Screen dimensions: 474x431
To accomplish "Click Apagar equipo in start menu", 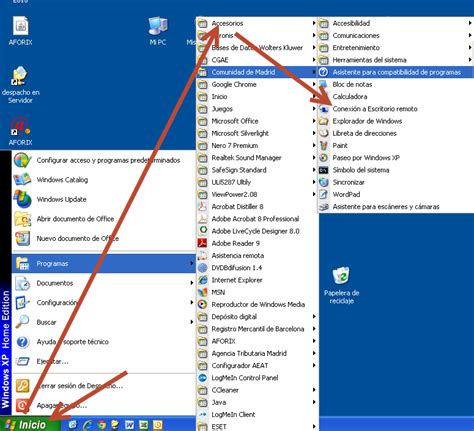I will click(104, 405).
